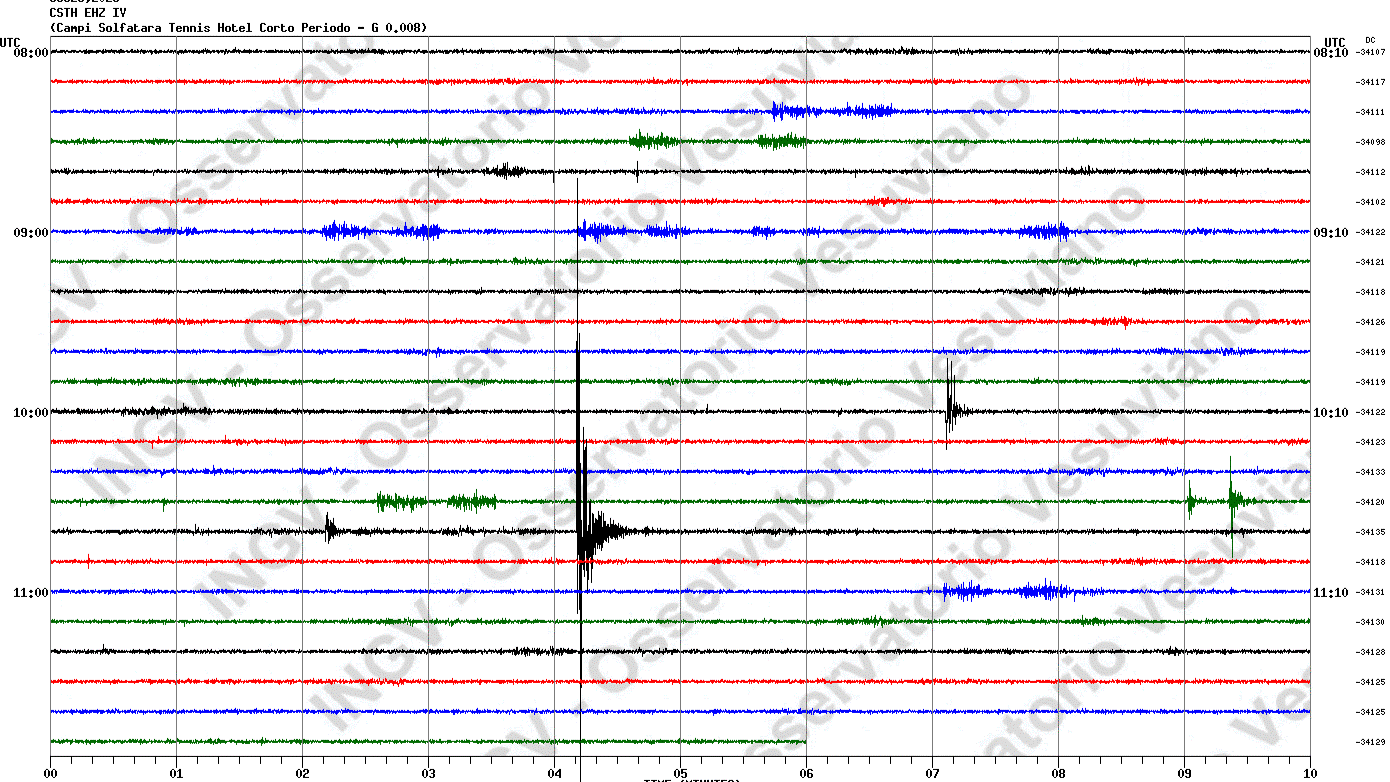This screenshot has height=782, width=1390.
Task: Pick the '11:00' row time label
Action: point(30,592)
